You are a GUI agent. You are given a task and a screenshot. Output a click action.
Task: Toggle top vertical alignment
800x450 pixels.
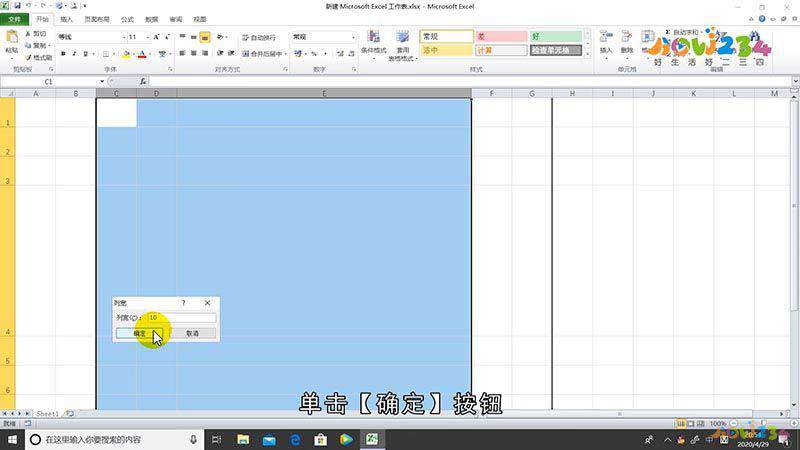point(182,37)
